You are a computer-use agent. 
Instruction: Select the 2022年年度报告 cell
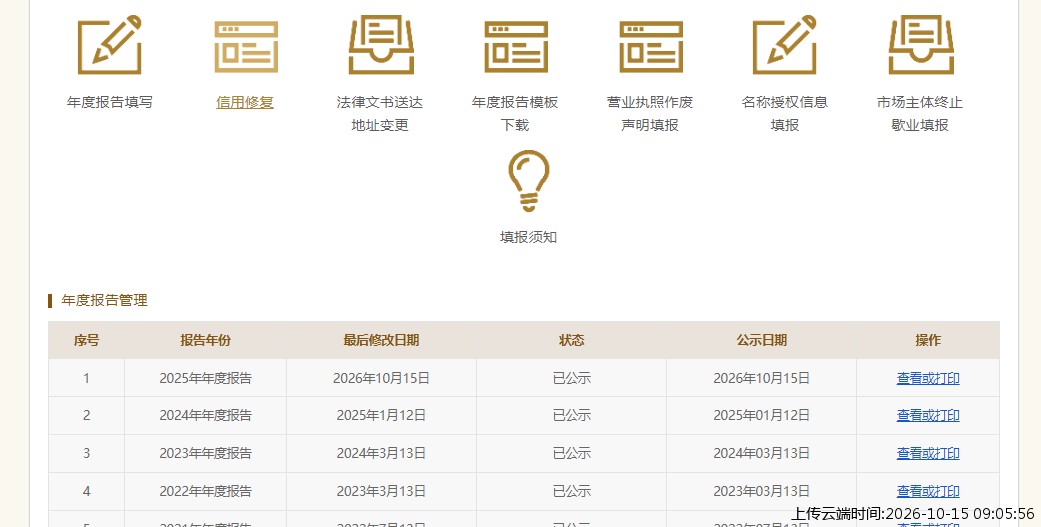click(x=205, y=491)
